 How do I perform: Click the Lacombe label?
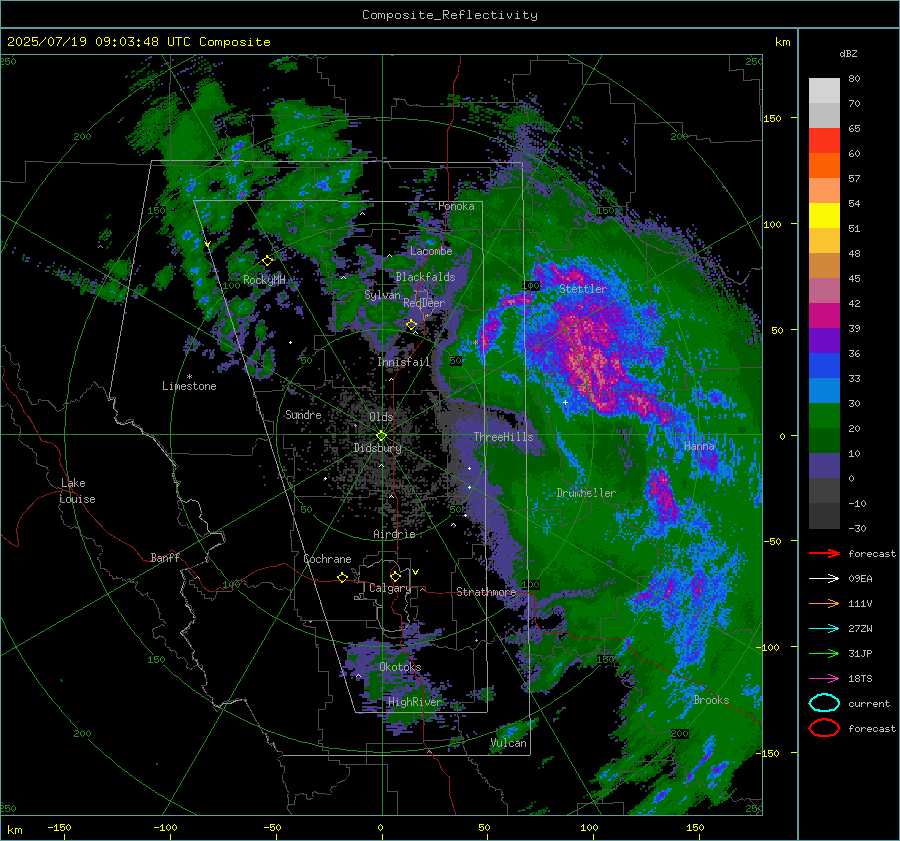(x=431, y=251)
